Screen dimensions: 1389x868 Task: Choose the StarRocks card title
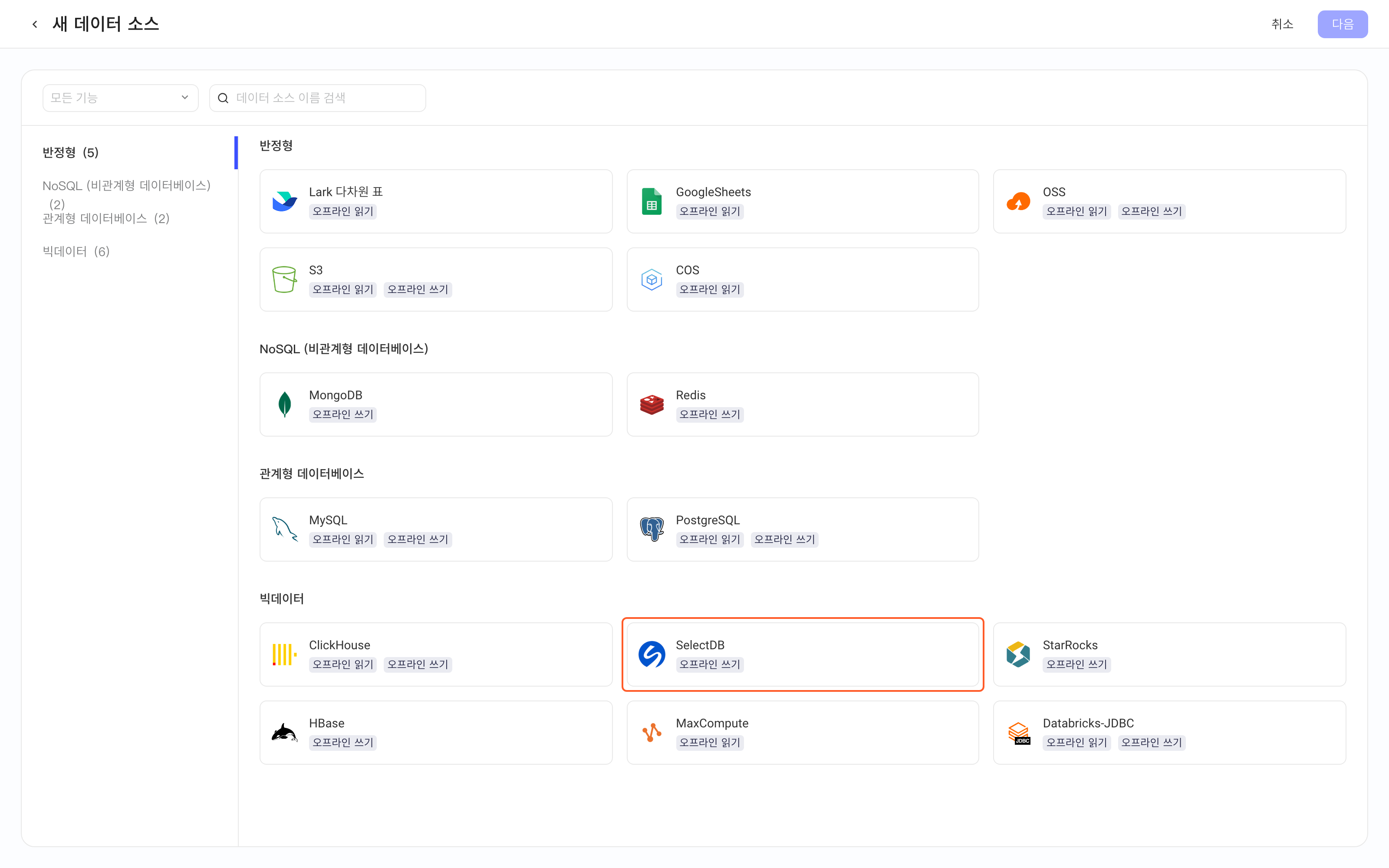[1070, 645]
